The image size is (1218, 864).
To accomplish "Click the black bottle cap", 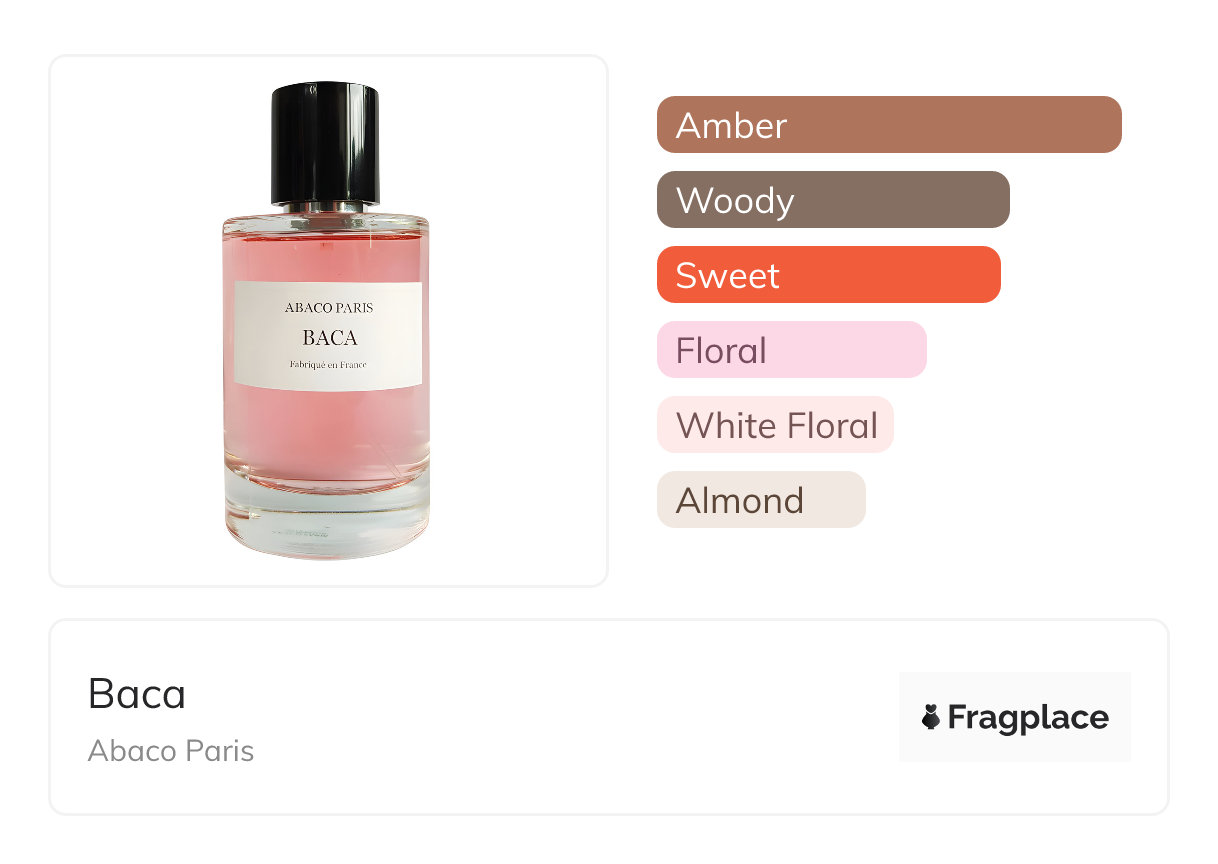I will pos(326,144).
